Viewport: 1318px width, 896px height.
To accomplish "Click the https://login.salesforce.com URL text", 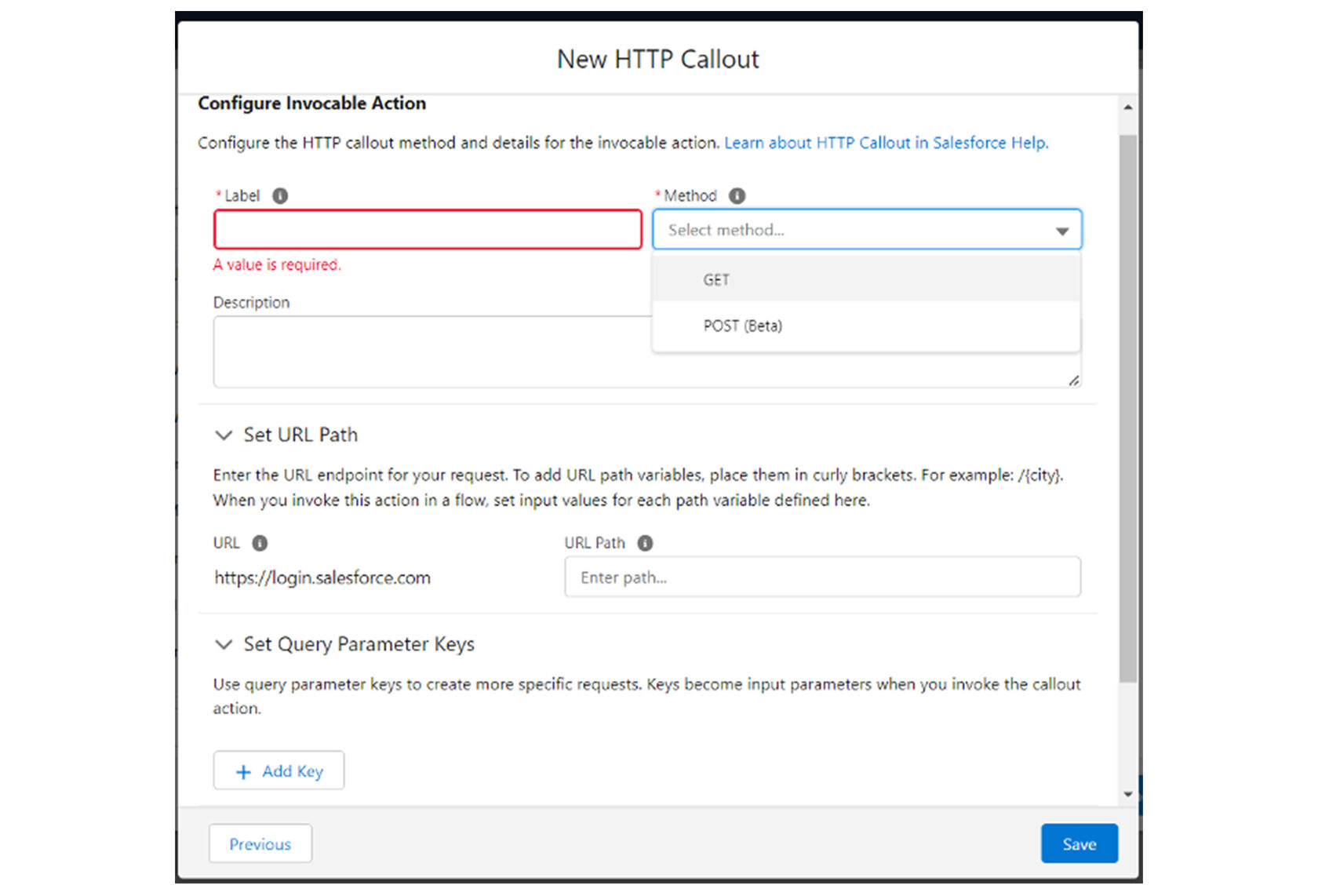I will (x=322, y=577).
